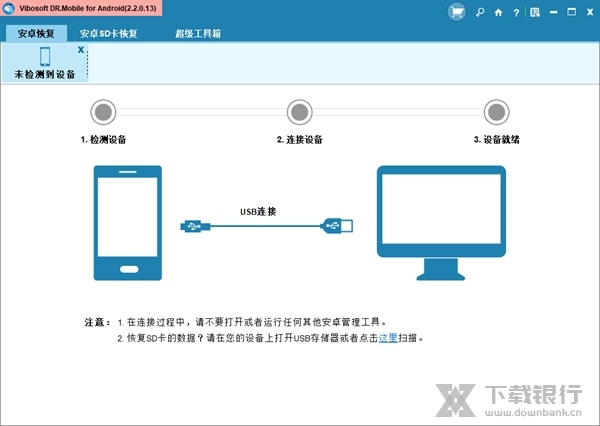This screenshot has height=426, width=600.
Task: Click the 注意 note heading
Action: (98, 322)
